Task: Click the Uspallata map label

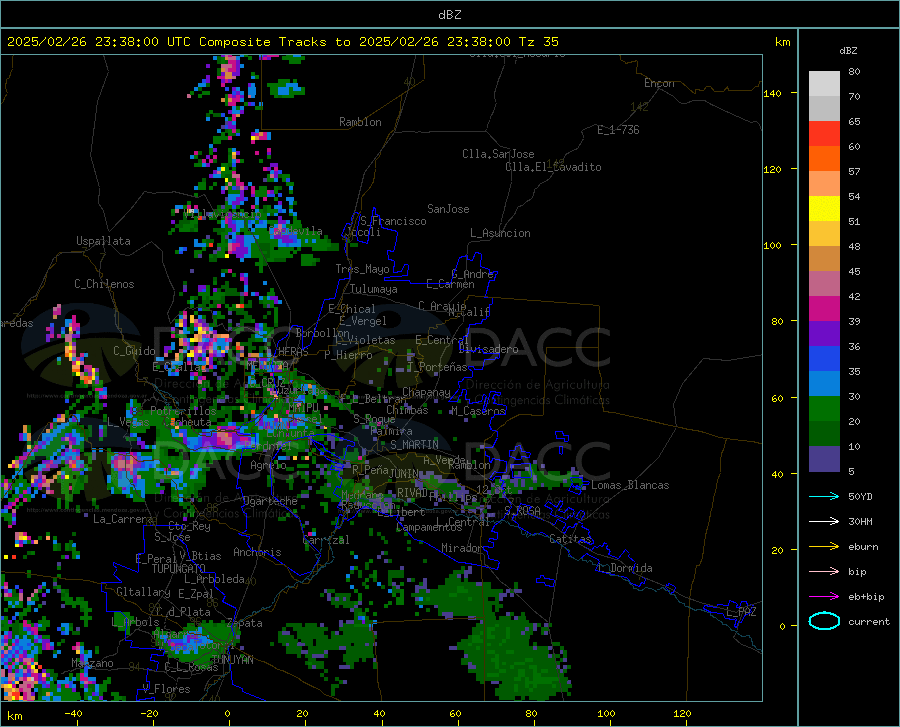Action: click(x=103, y=241)
